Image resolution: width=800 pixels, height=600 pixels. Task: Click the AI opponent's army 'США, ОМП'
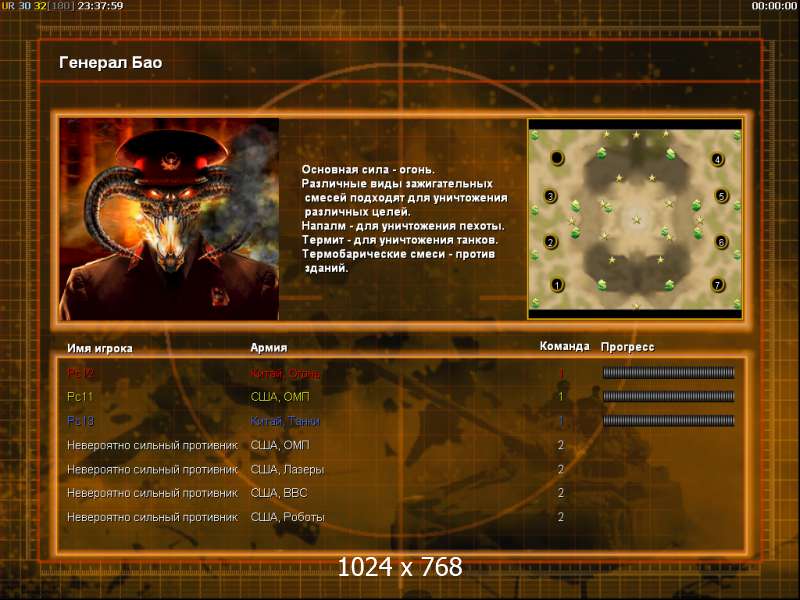click(x=280, y=445)
